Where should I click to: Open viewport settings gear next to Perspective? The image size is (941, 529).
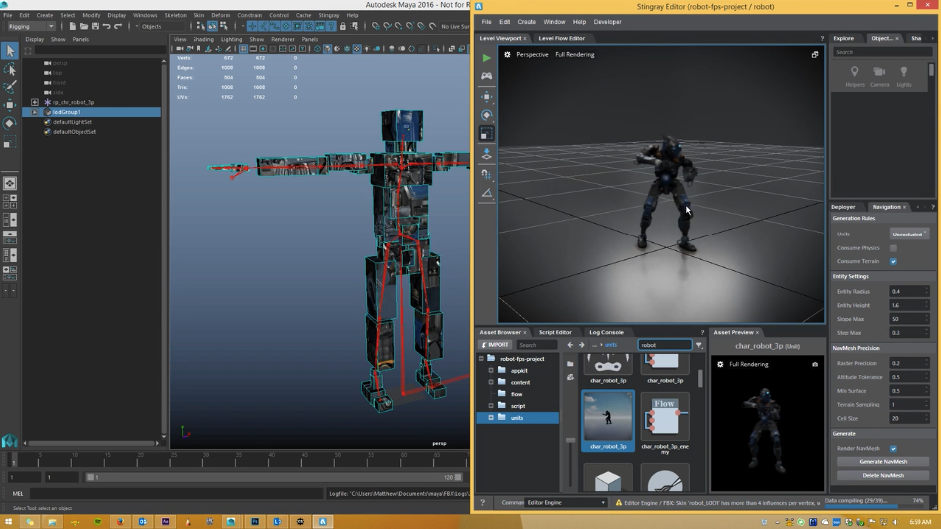tap(507, 55)
